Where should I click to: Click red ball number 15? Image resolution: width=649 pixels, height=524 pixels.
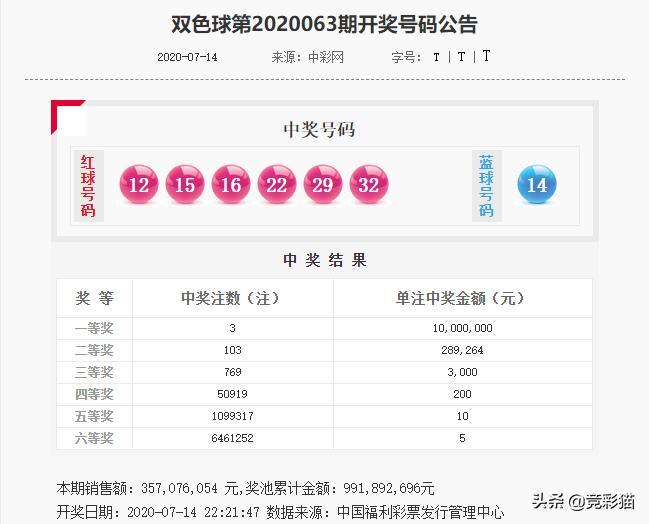pos(185,184)
